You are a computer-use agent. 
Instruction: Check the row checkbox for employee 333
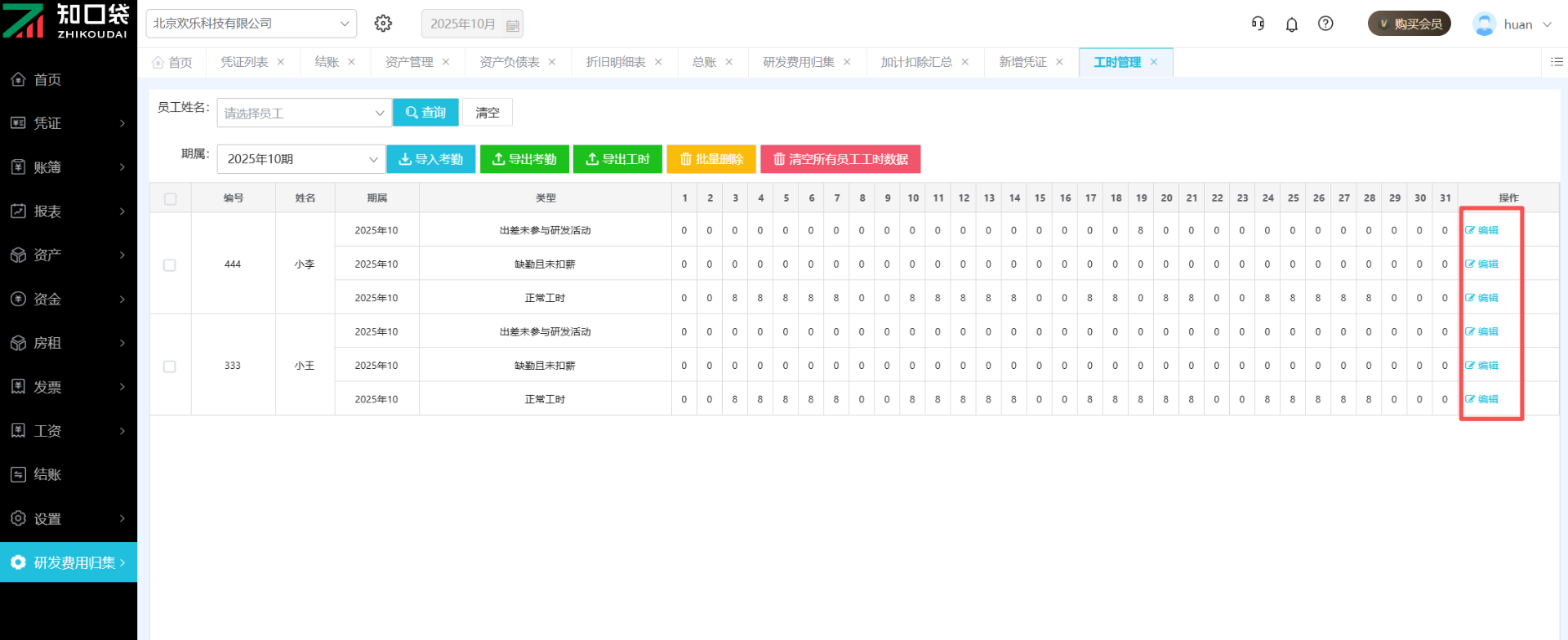[x=170, y=367]
